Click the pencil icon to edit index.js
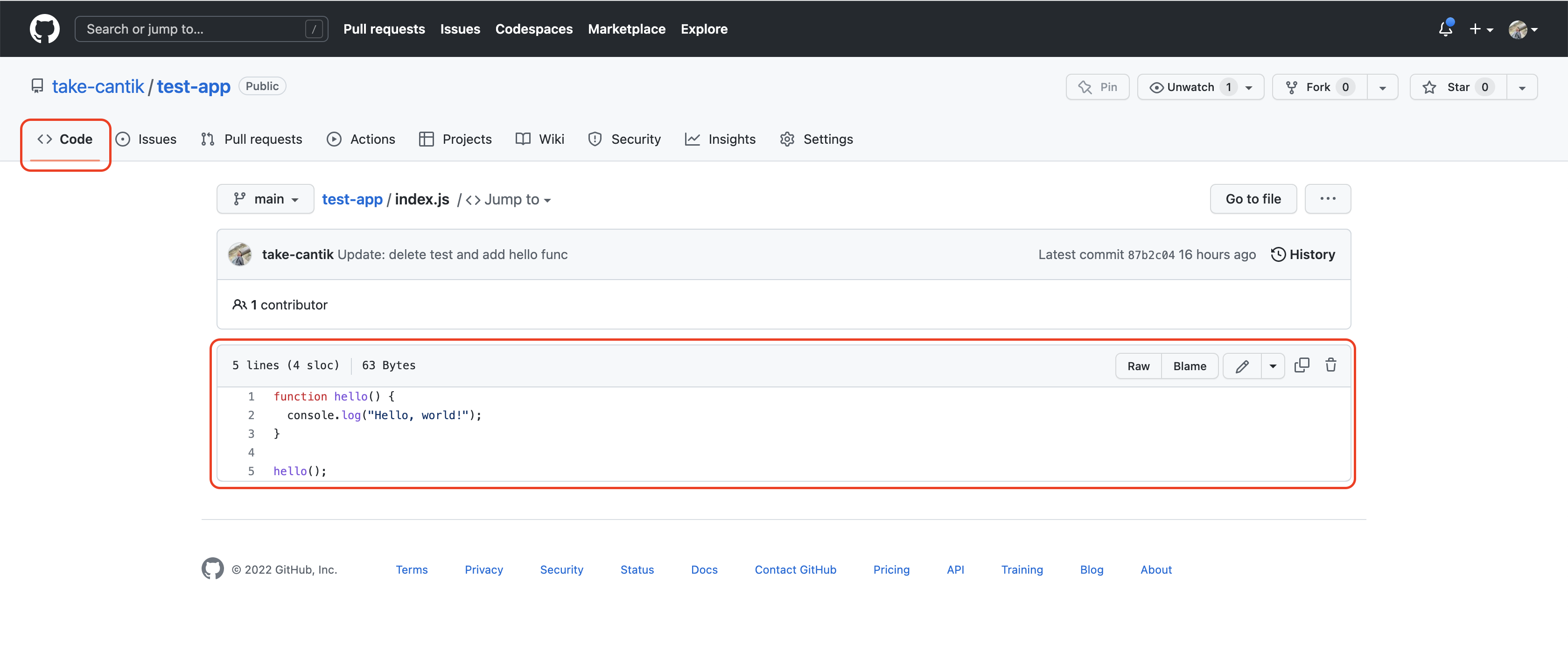This screenshot has height=646, width=1568. 1242,366
